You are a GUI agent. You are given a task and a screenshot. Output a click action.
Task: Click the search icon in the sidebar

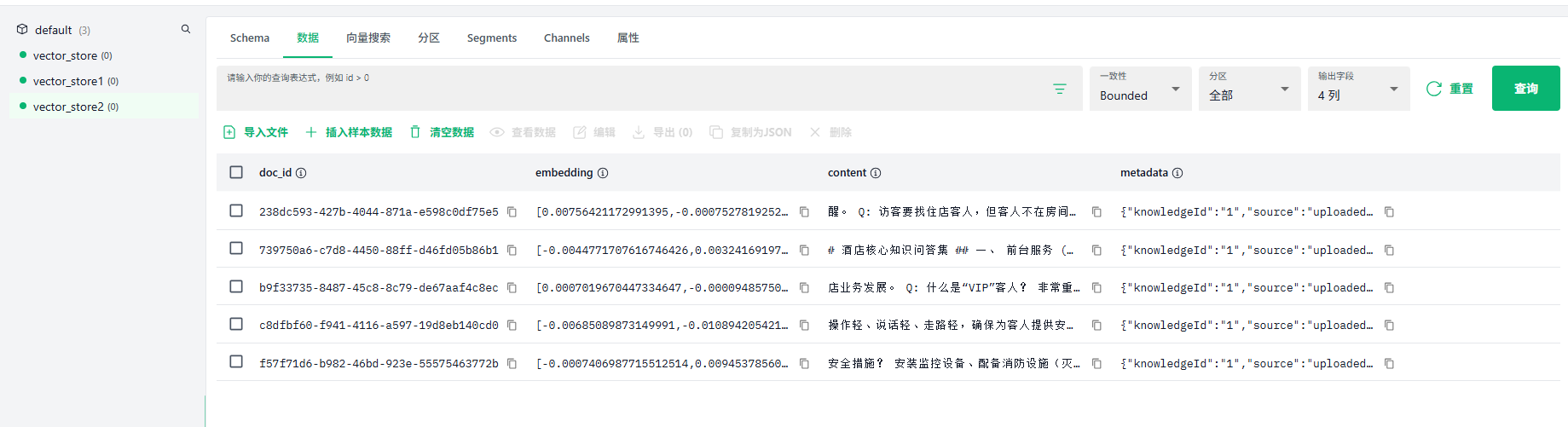pyautogui.click(x=186, y=29)
